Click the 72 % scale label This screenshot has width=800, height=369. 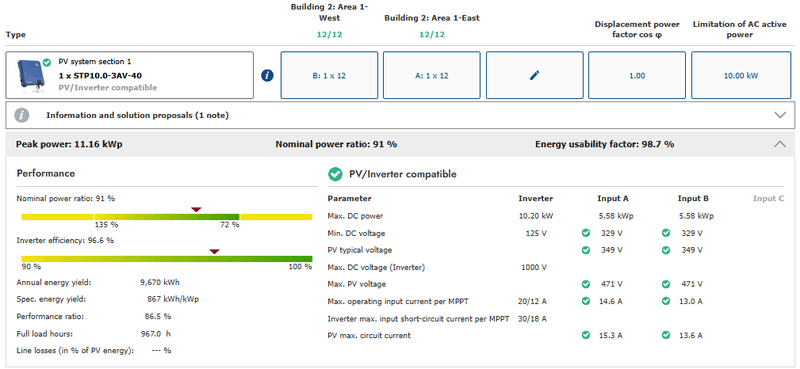(x=229, y=225)
